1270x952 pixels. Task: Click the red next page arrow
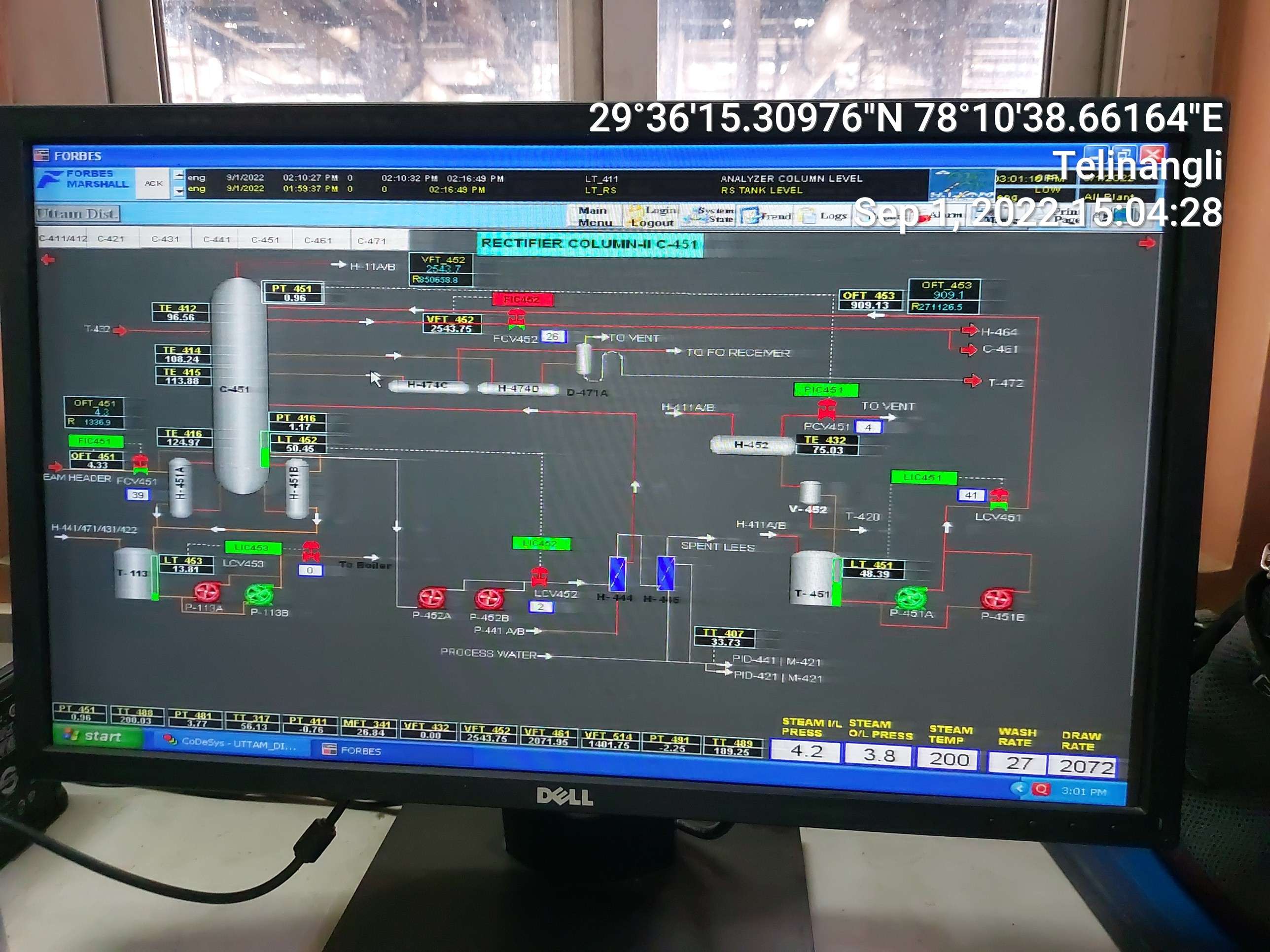pyautogui.click(x=1147, y=243)
